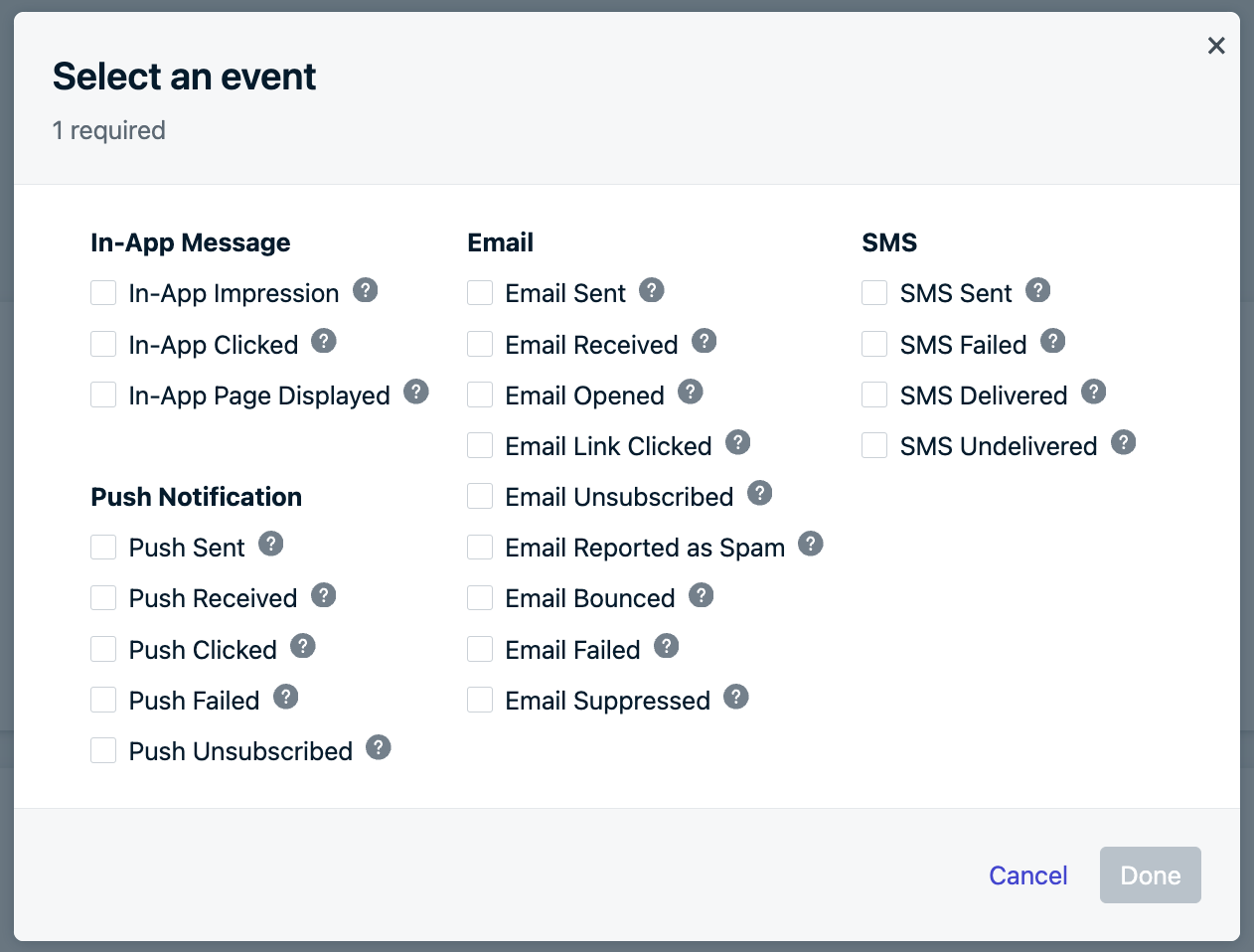Click help icon beside Email Sent
The image size is (1254, 952).
(x=652, y=290)
